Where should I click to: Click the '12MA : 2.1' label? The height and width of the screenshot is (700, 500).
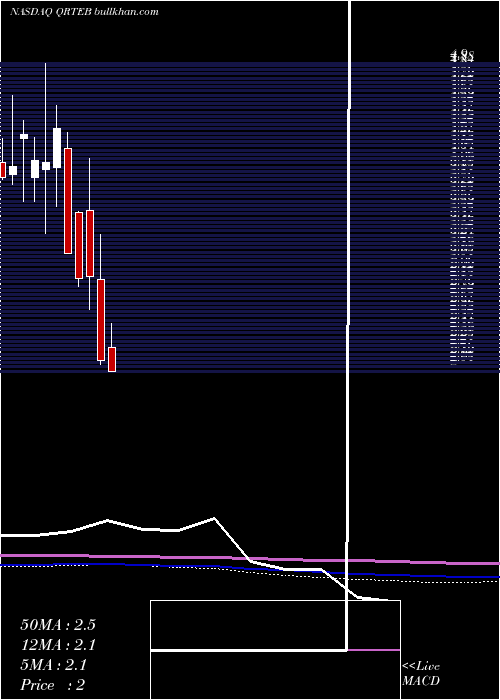point(58,645)
